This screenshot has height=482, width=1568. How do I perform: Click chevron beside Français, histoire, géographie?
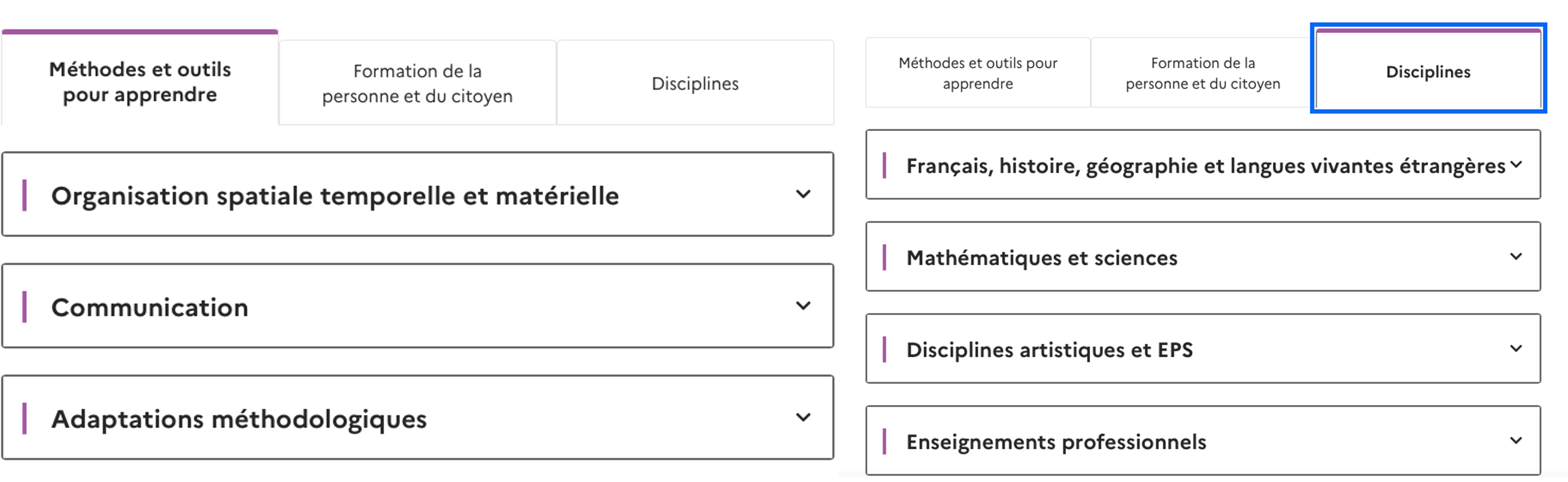coord(1516,164)
